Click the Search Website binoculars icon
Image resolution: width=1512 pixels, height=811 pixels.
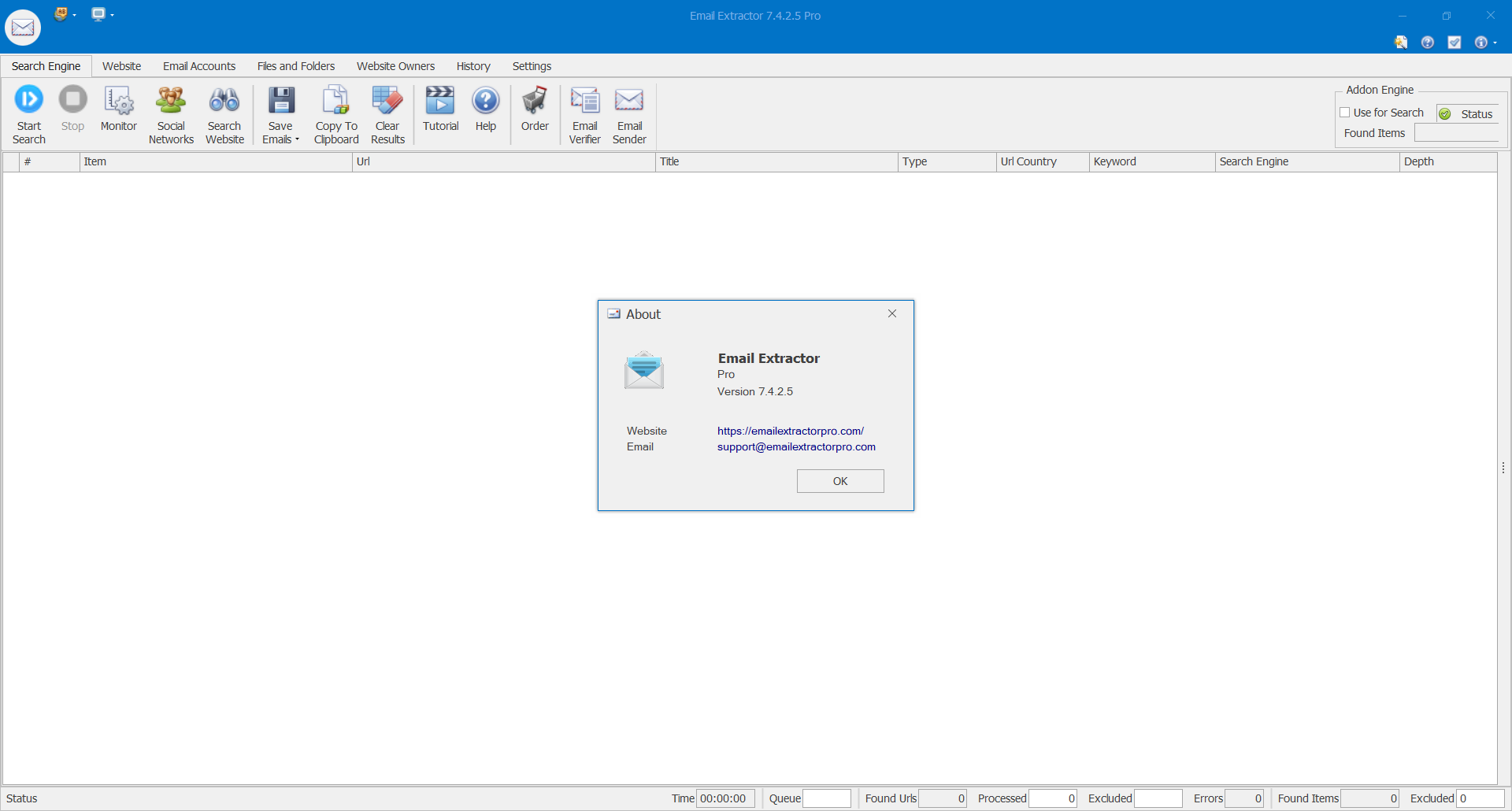pos(224,101)
